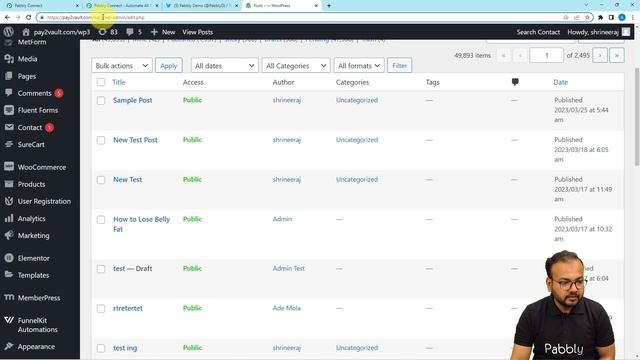Click the Templates folder icon

click(x=9, y=275)
